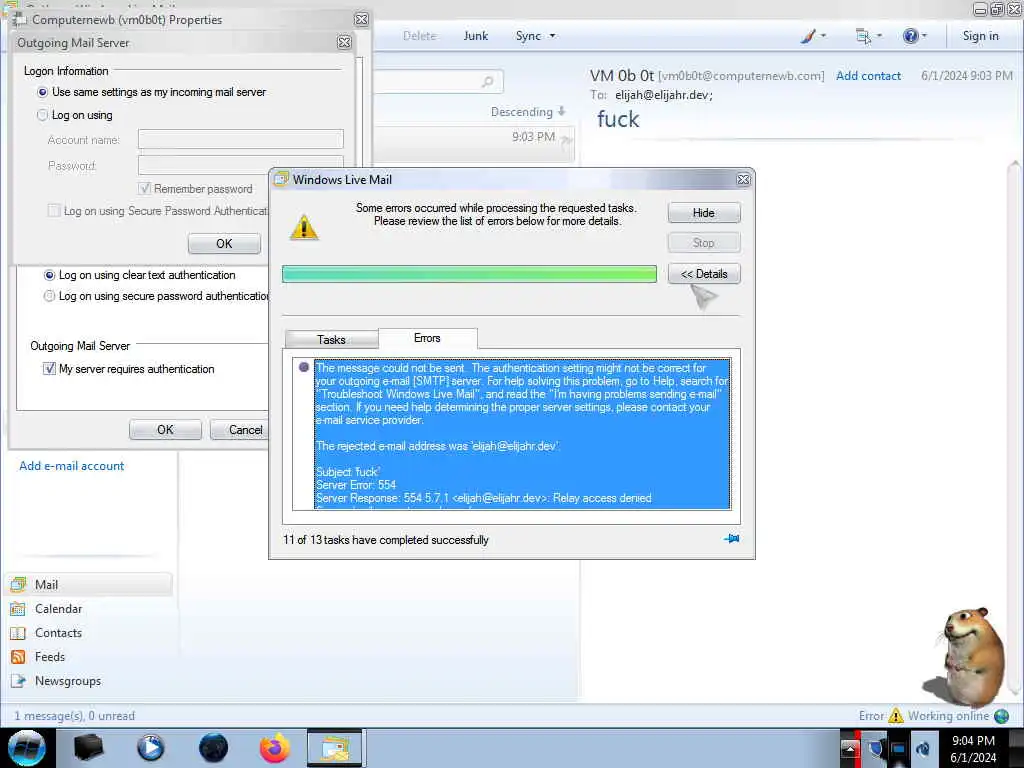The image size is (1024, 768).
Task: Switch to the Errors tab
Action: pos(427,338)
